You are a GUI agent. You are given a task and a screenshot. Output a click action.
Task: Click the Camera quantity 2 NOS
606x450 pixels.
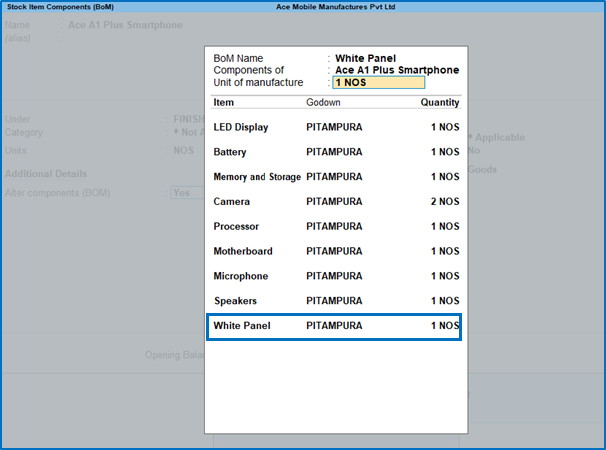click(445, 202)
